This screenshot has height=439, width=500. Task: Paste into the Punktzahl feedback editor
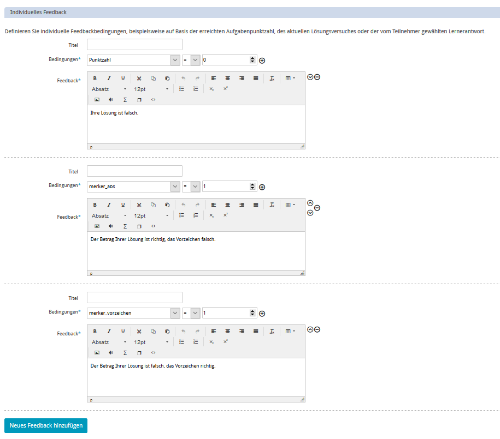167,78
